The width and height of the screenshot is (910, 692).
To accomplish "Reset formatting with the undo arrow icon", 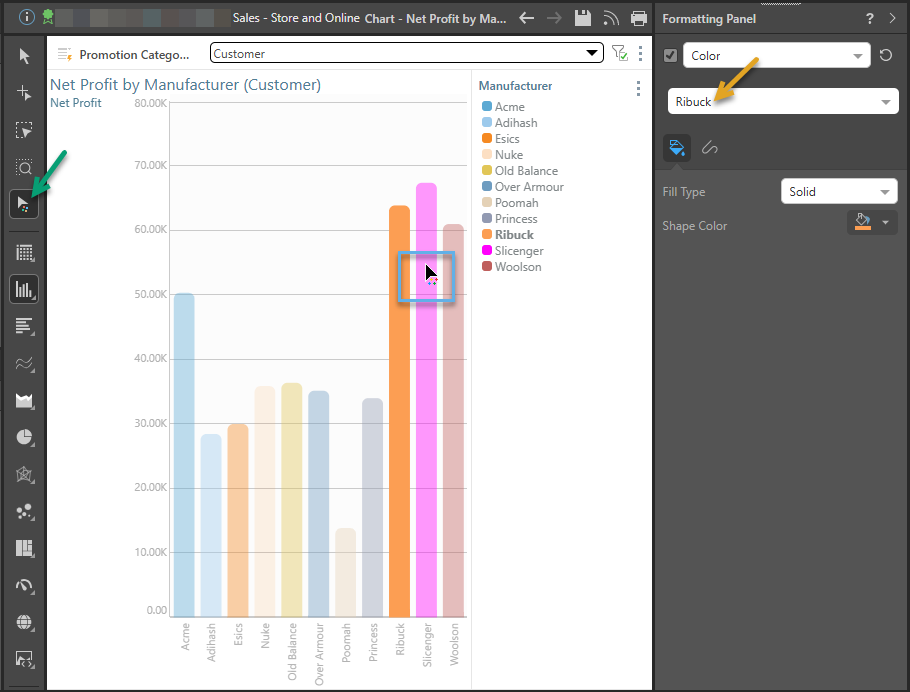I will pyautogui.click(x=886, y=56).
